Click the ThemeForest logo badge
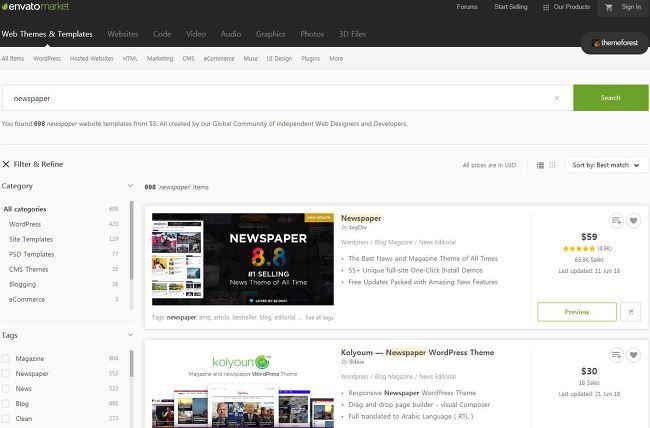Screen dimensions: 650x428 pyautogui.click(x=615, y=43)
